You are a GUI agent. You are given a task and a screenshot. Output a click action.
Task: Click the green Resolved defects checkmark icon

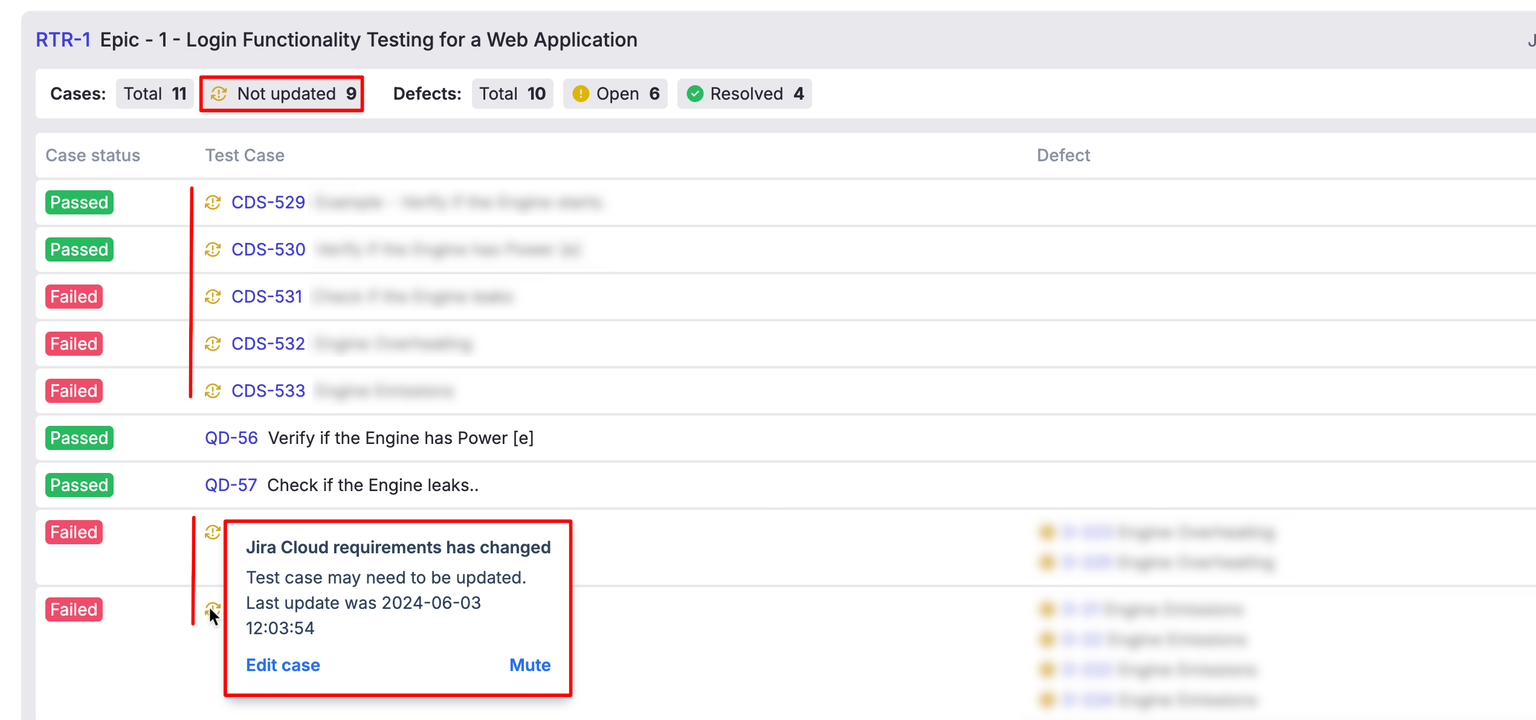tap(695, 94)
